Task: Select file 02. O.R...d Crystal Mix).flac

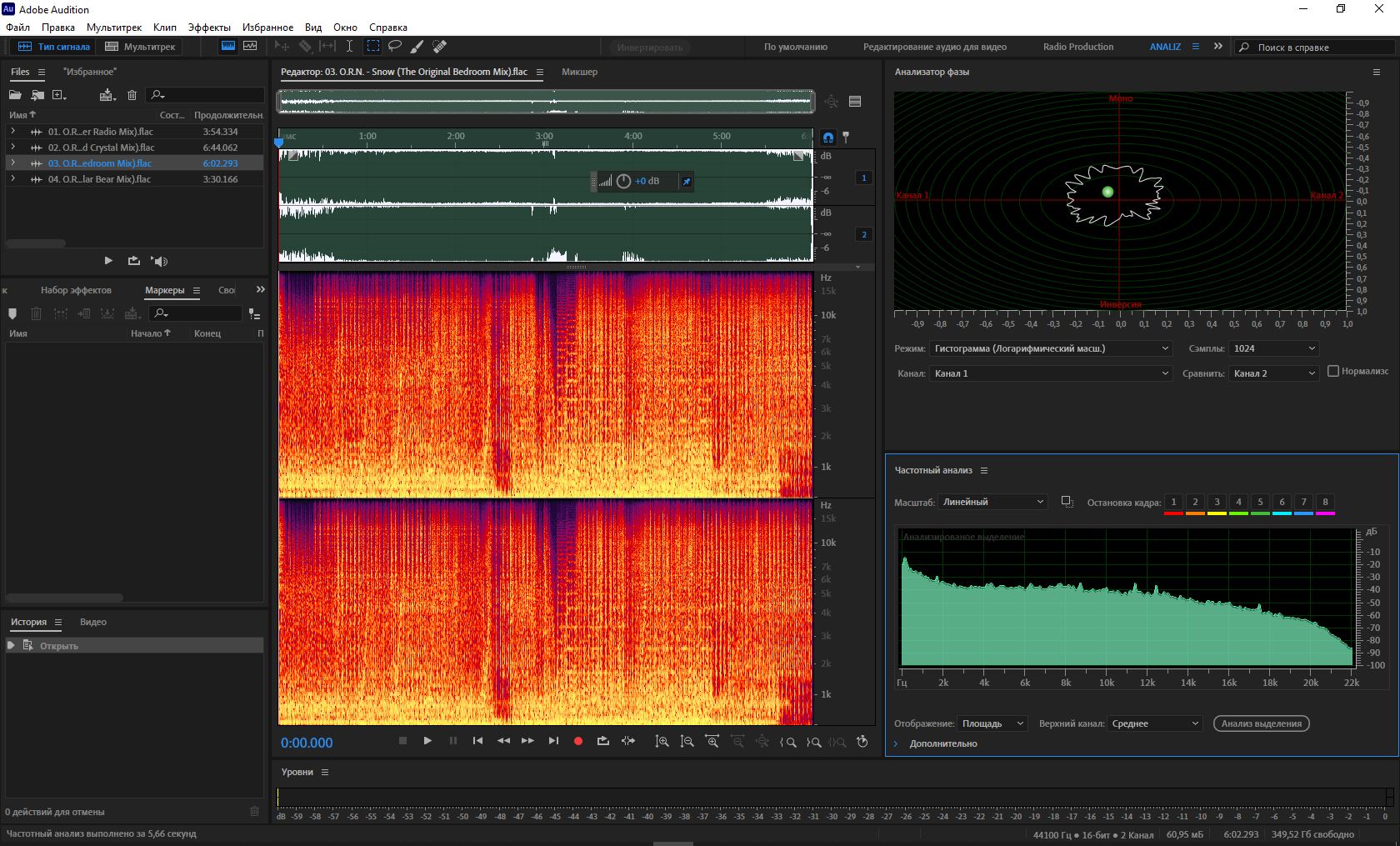Action: (101, 148)
